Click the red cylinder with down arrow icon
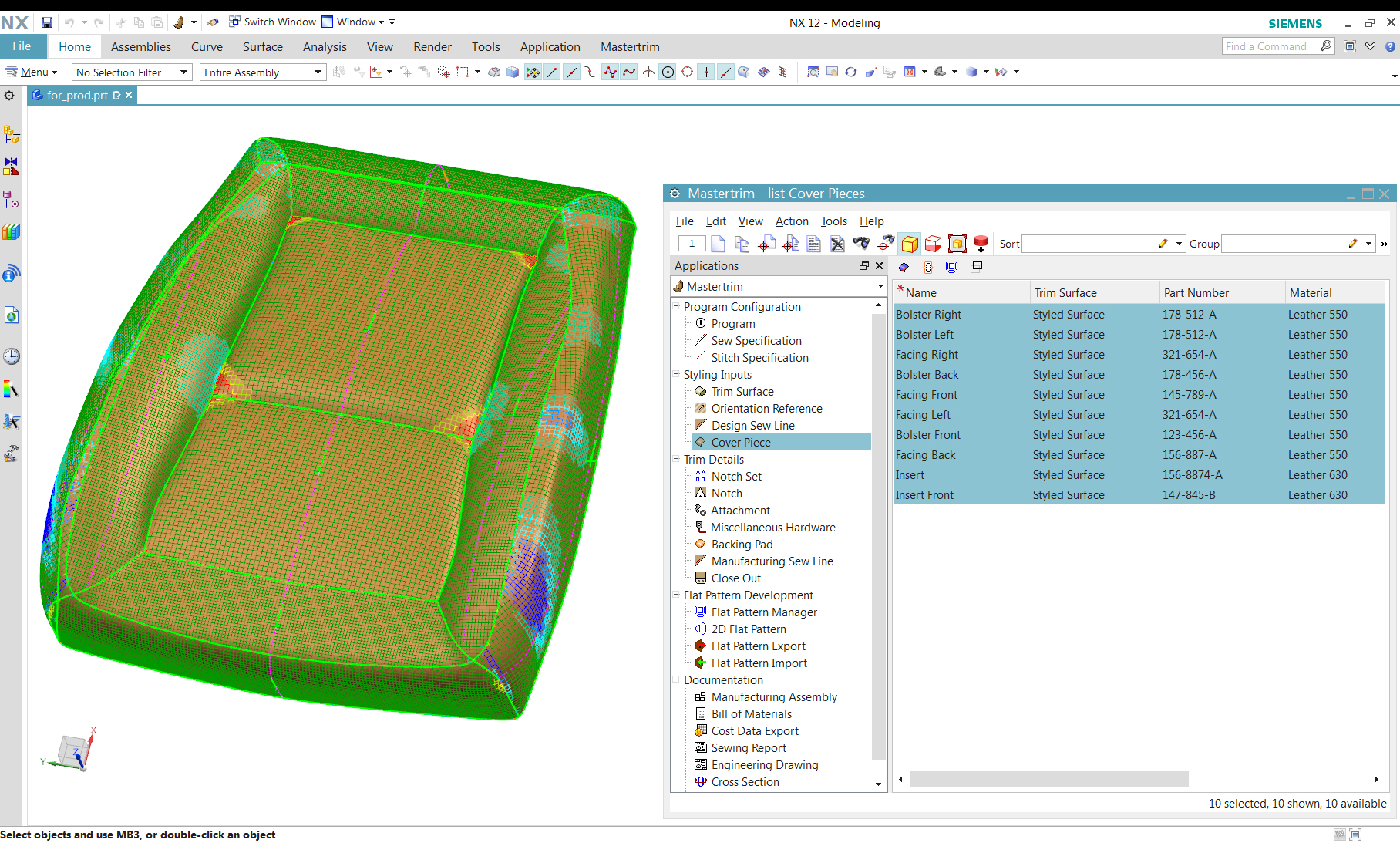The width and height of the screenshot is (1400, 843). (981, 244)
